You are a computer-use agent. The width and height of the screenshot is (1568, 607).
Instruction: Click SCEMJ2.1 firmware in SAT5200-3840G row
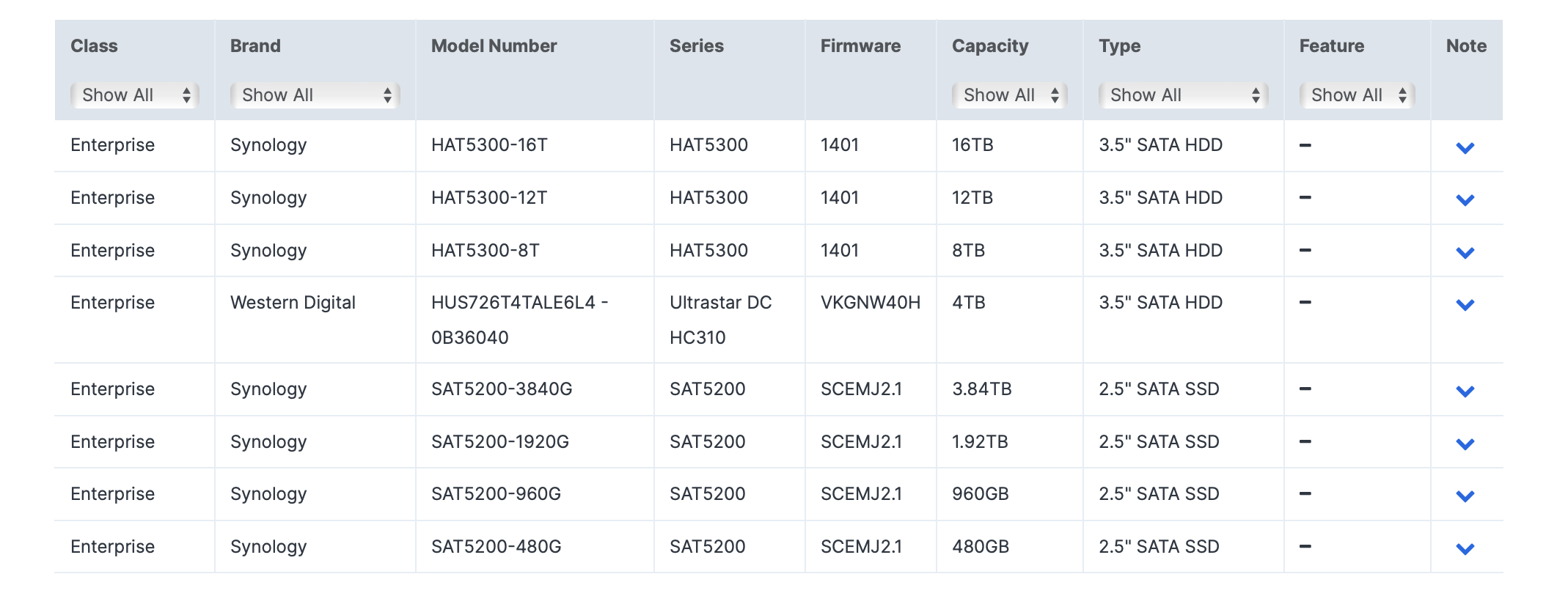click(861, 389)
